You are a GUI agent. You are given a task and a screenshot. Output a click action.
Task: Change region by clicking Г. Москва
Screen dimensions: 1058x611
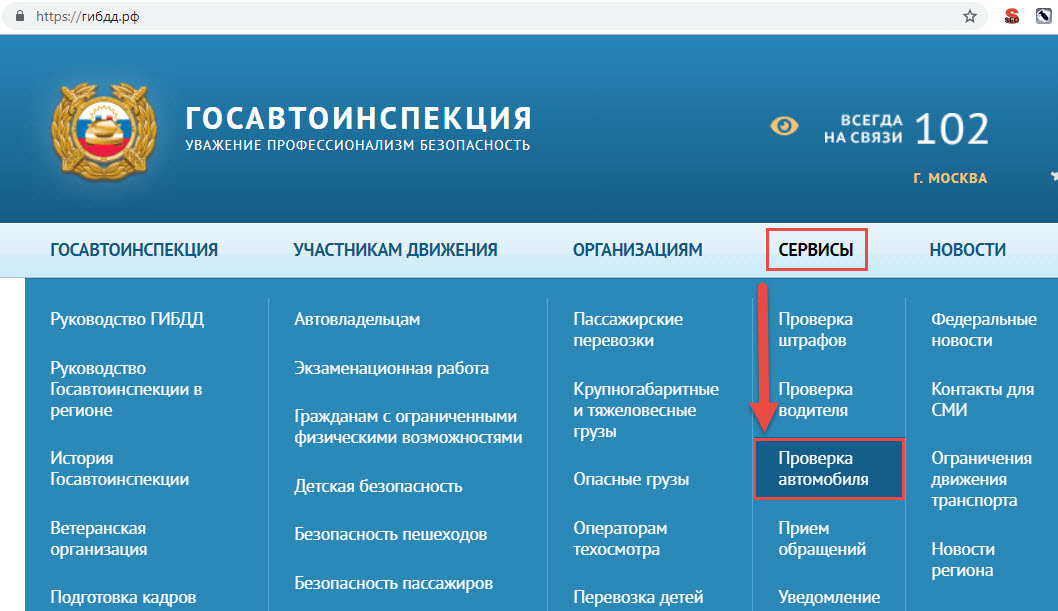coord(949,178)
